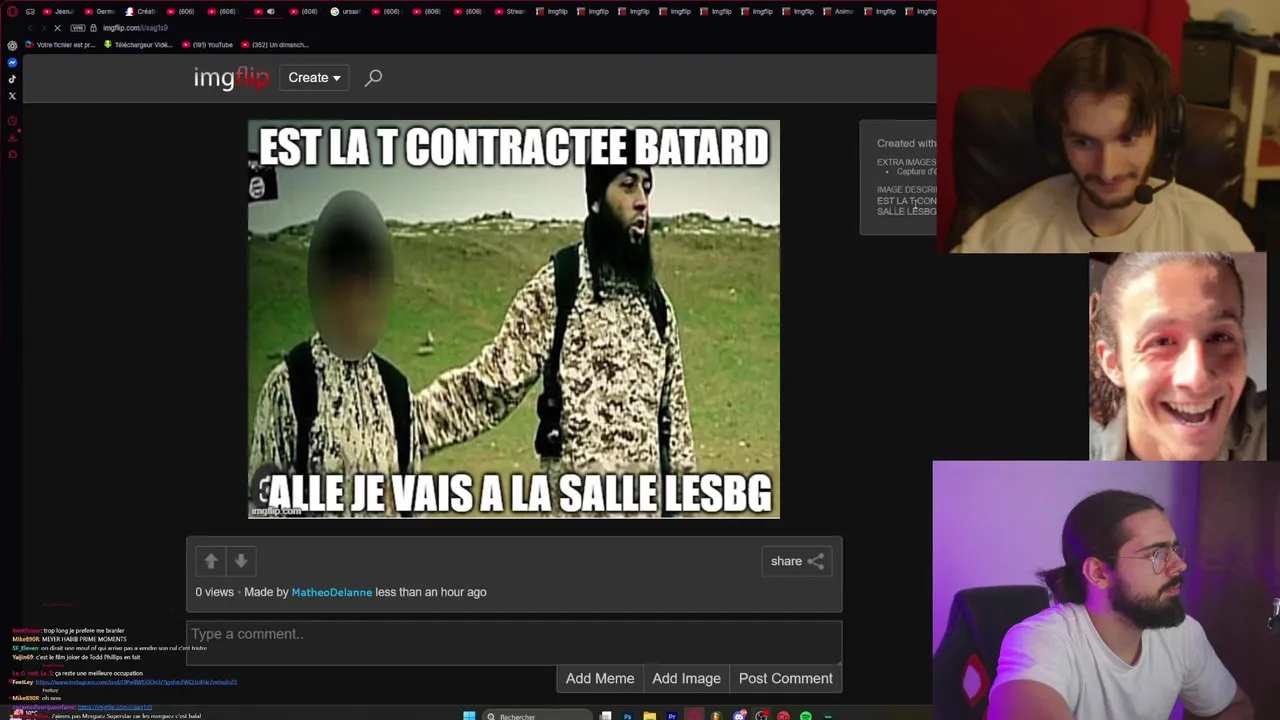The height and width of the screenshot is (720, 1280).
Task: Open the meme image
Action: coord(514,319)
